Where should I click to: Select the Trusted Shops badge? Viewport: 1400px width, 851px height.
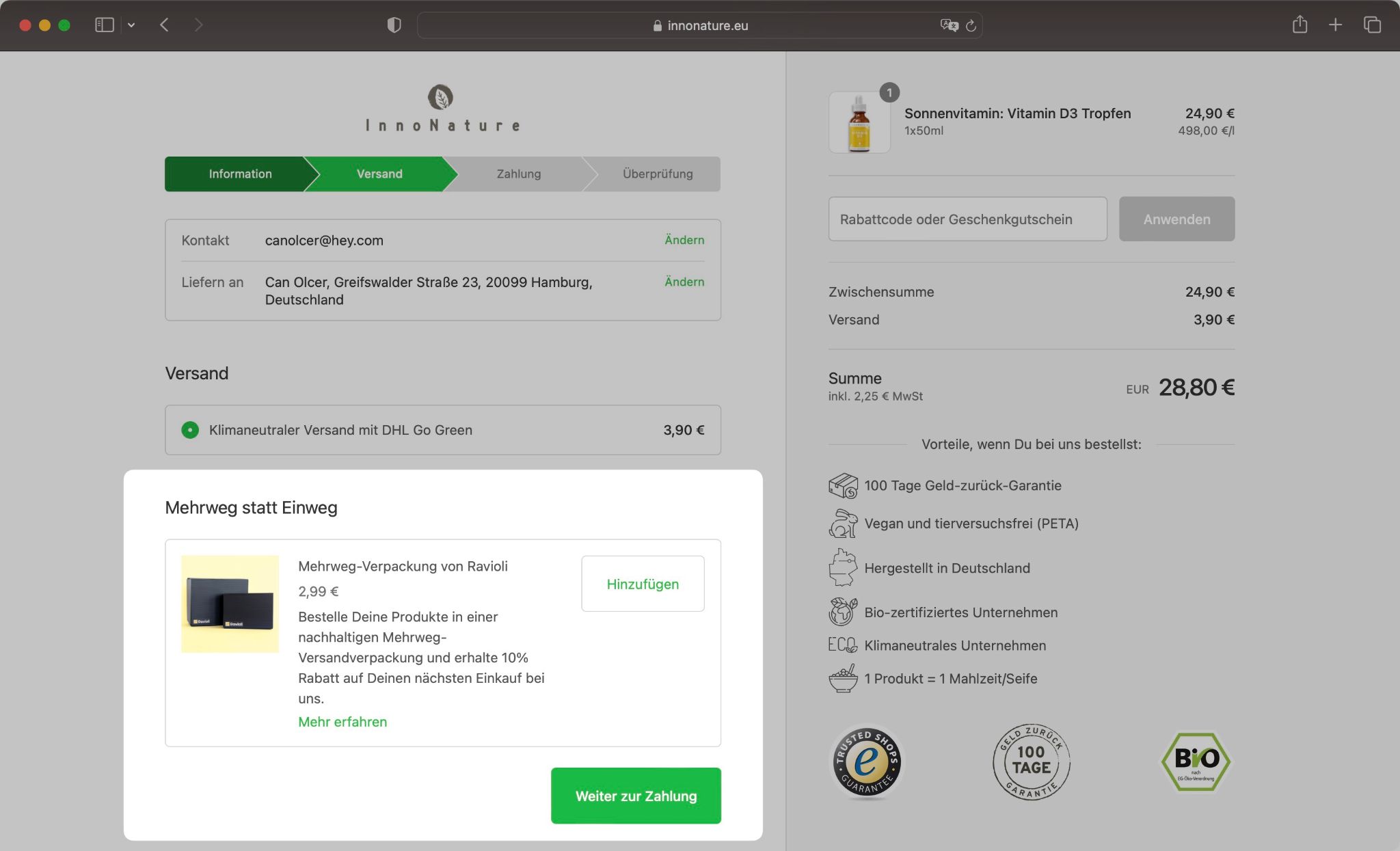click(865, 761)
